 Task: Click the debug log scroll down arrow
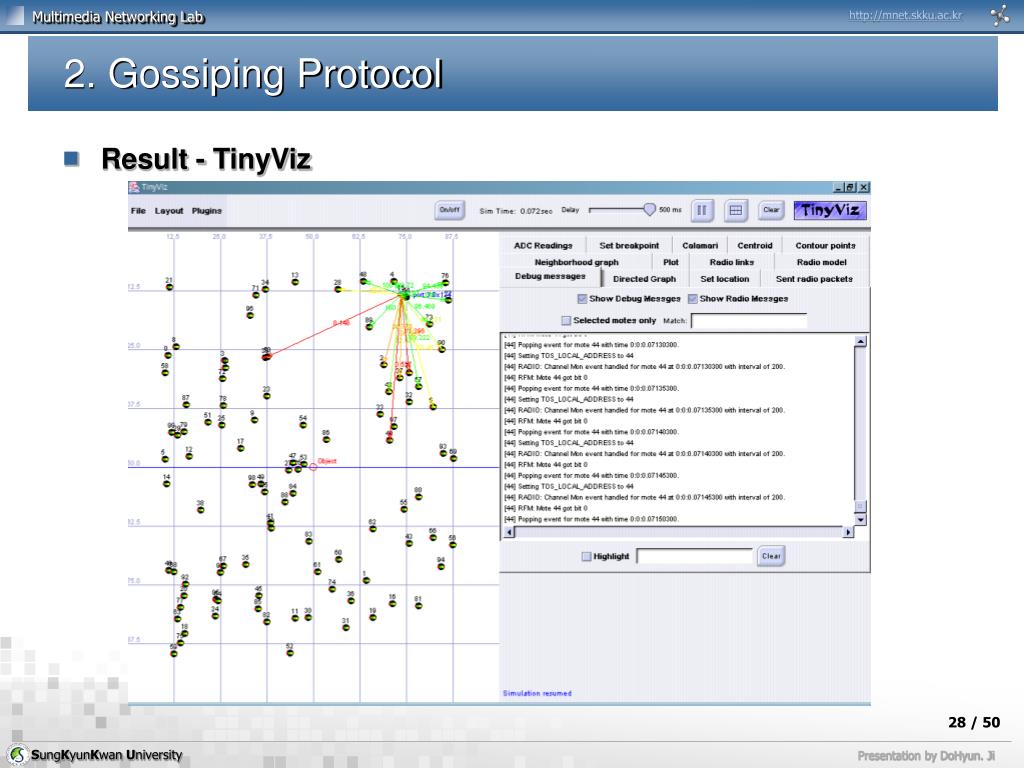[x=860, y=520]
